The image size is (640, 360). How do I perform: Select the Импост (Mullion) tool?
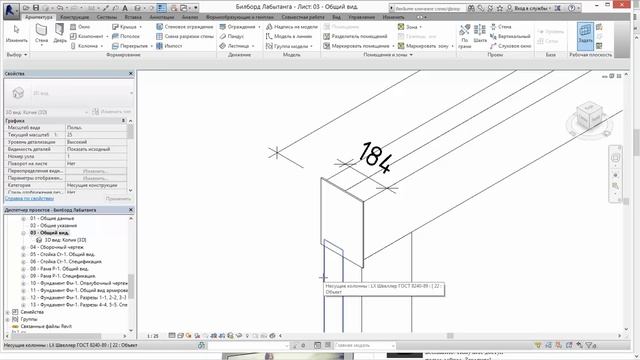[x=169, y=46]
